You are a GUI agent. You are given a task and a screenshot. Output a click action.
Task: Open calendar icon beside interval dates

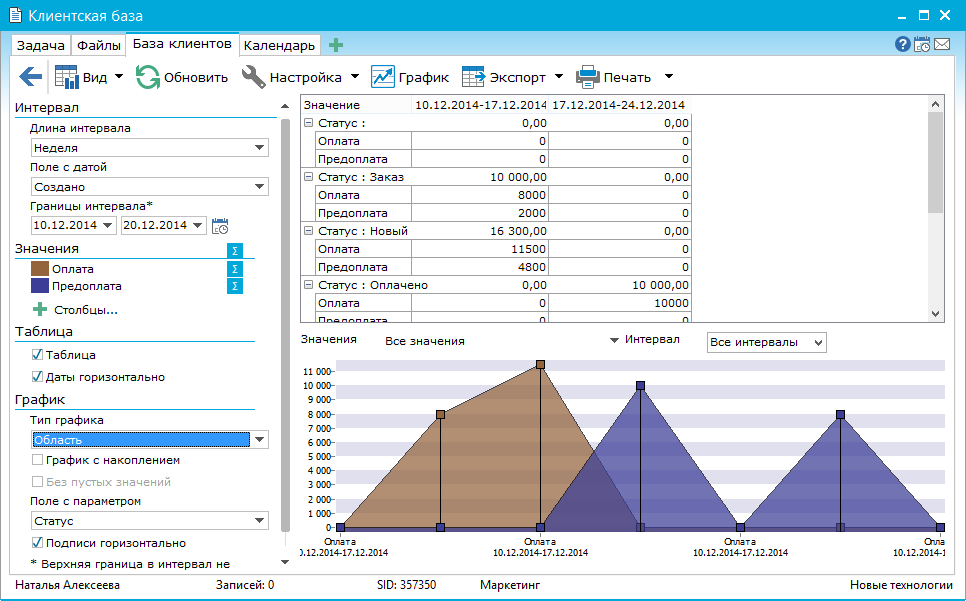pos(221,225)
